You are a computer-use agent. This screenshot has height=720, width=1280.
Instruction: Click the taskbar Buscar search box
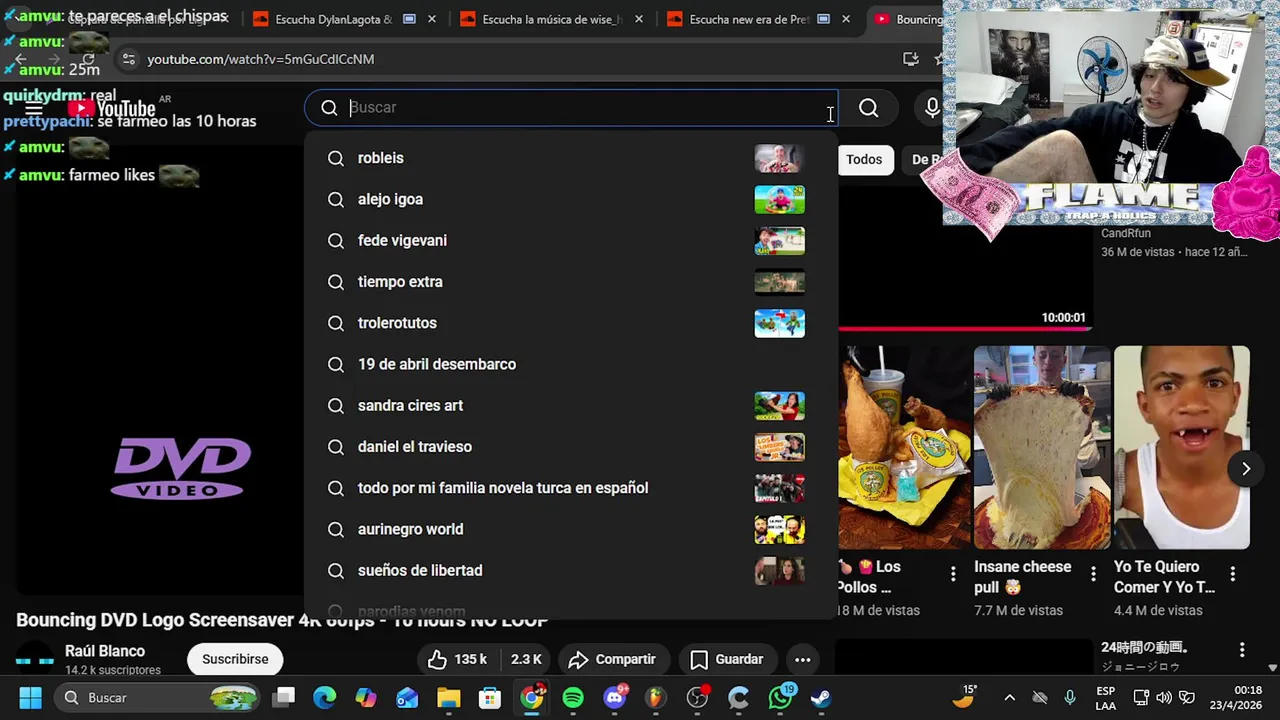pyautogui.click(x=158, y=697)
